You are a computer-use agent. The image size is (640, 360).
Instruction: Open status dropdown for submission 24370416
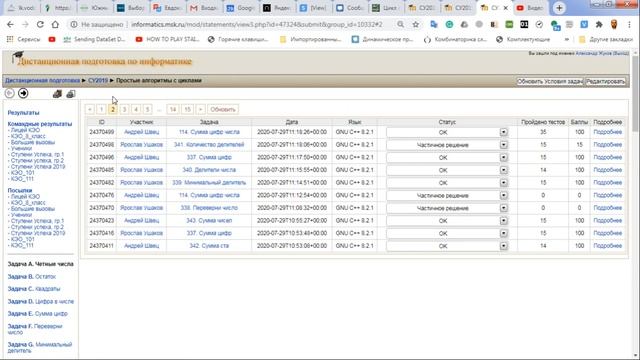503,233
